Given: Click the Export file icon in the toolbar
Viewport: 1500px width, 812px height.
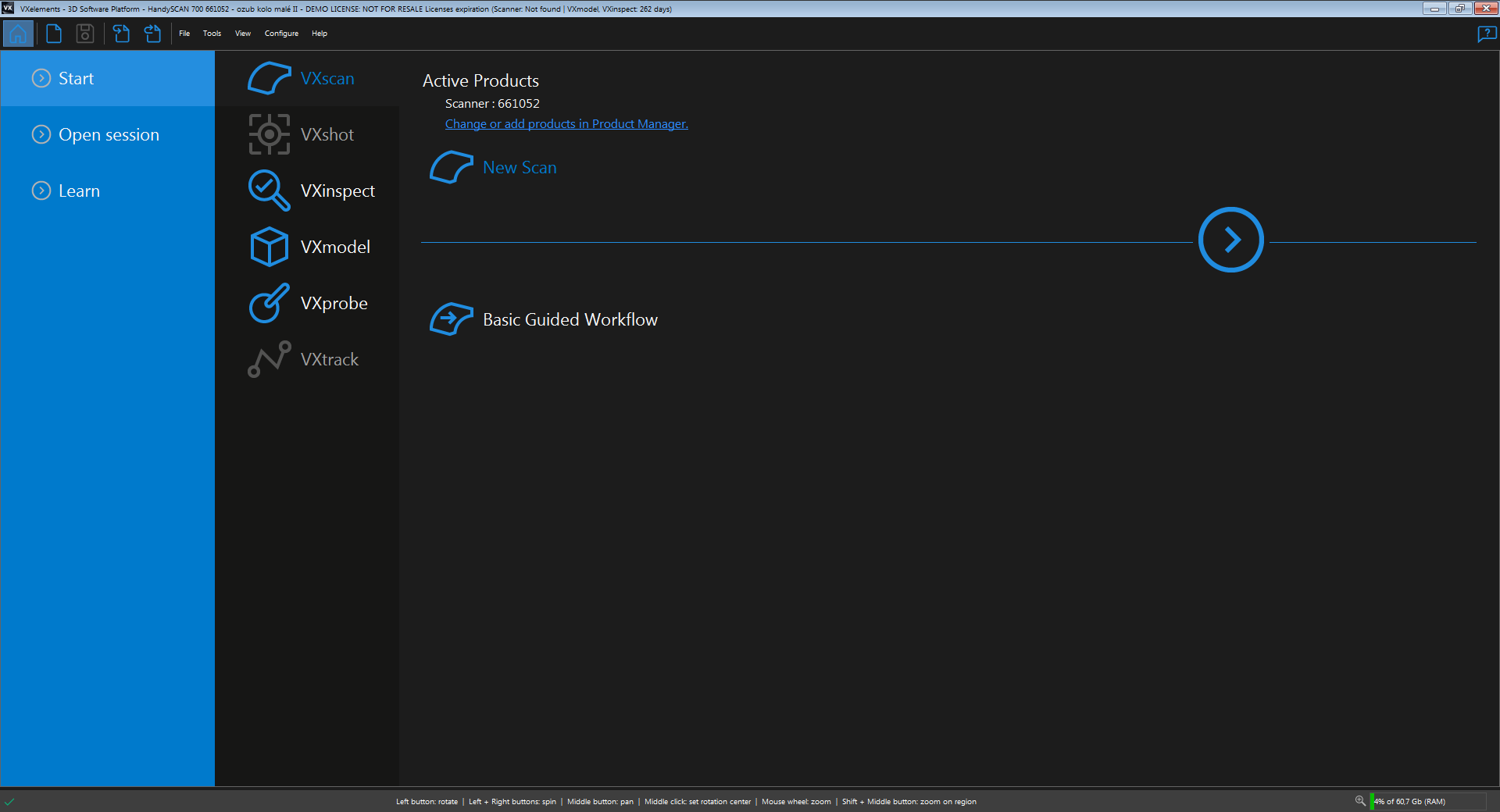Looking at the screenshot, I should 152,34.
